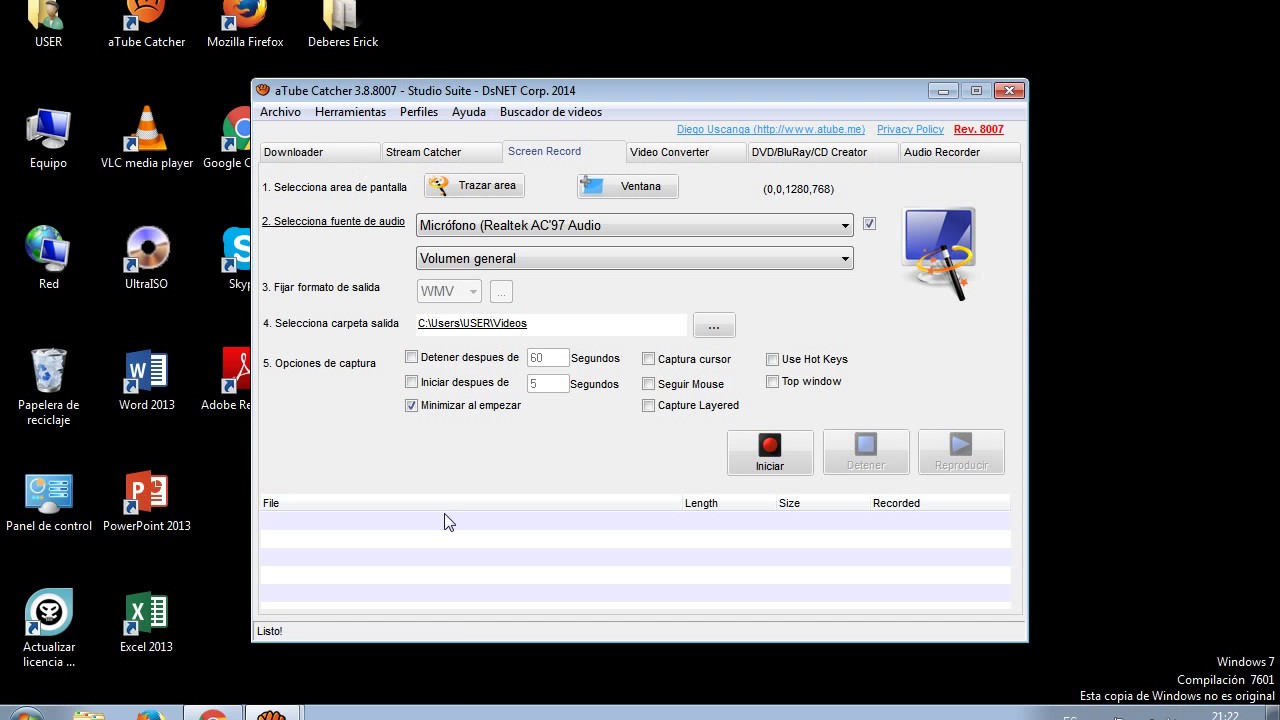Select the Red network desktop icon
The width and height of the screenshot is (1280, 720).
click(48, 259)
